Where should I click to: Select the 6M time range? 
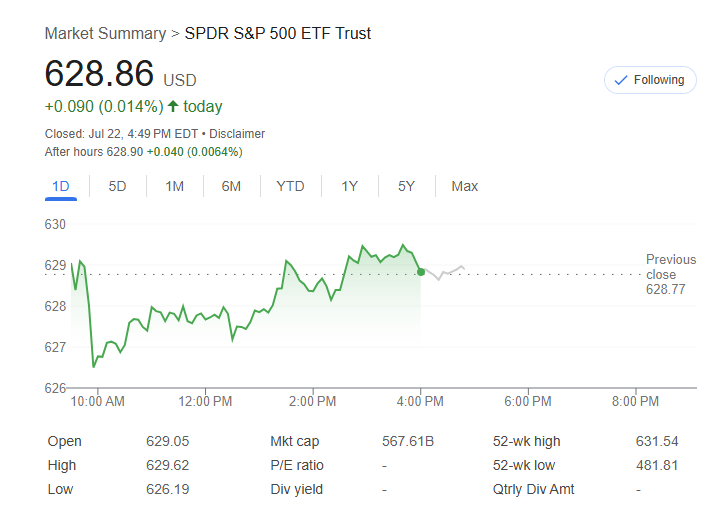(231, 186)
